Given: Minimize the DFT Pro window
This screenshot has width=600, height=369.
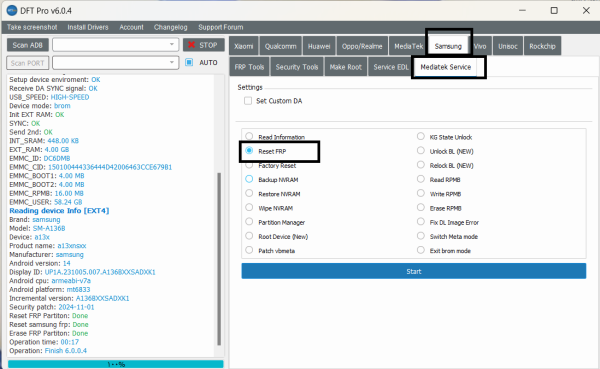Looking at the screenshot, I should (522, 10).
